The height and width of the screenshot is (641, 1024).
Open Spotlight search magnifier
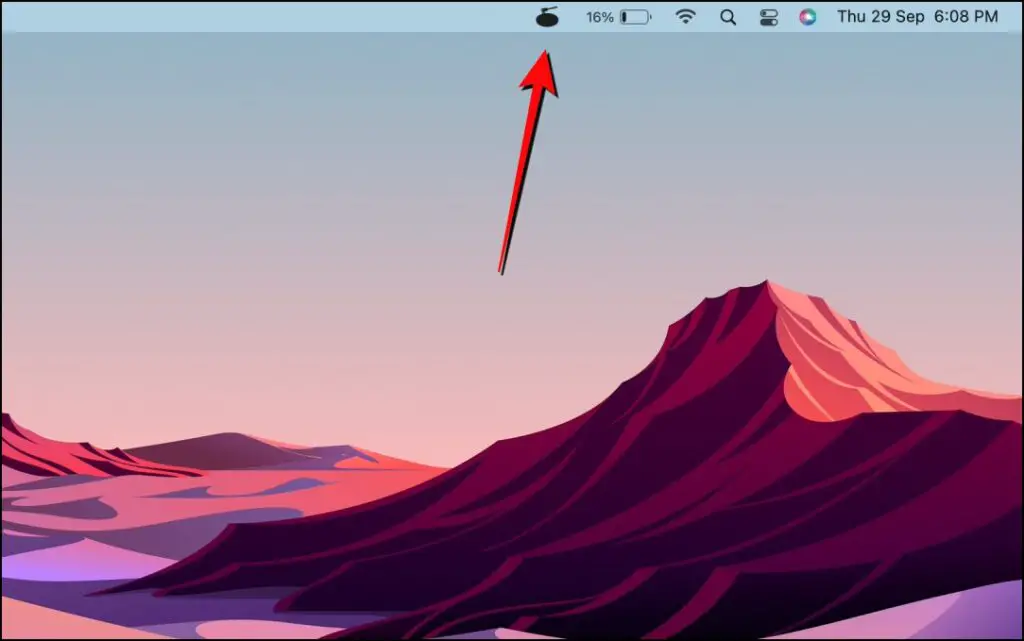(728, 17)
